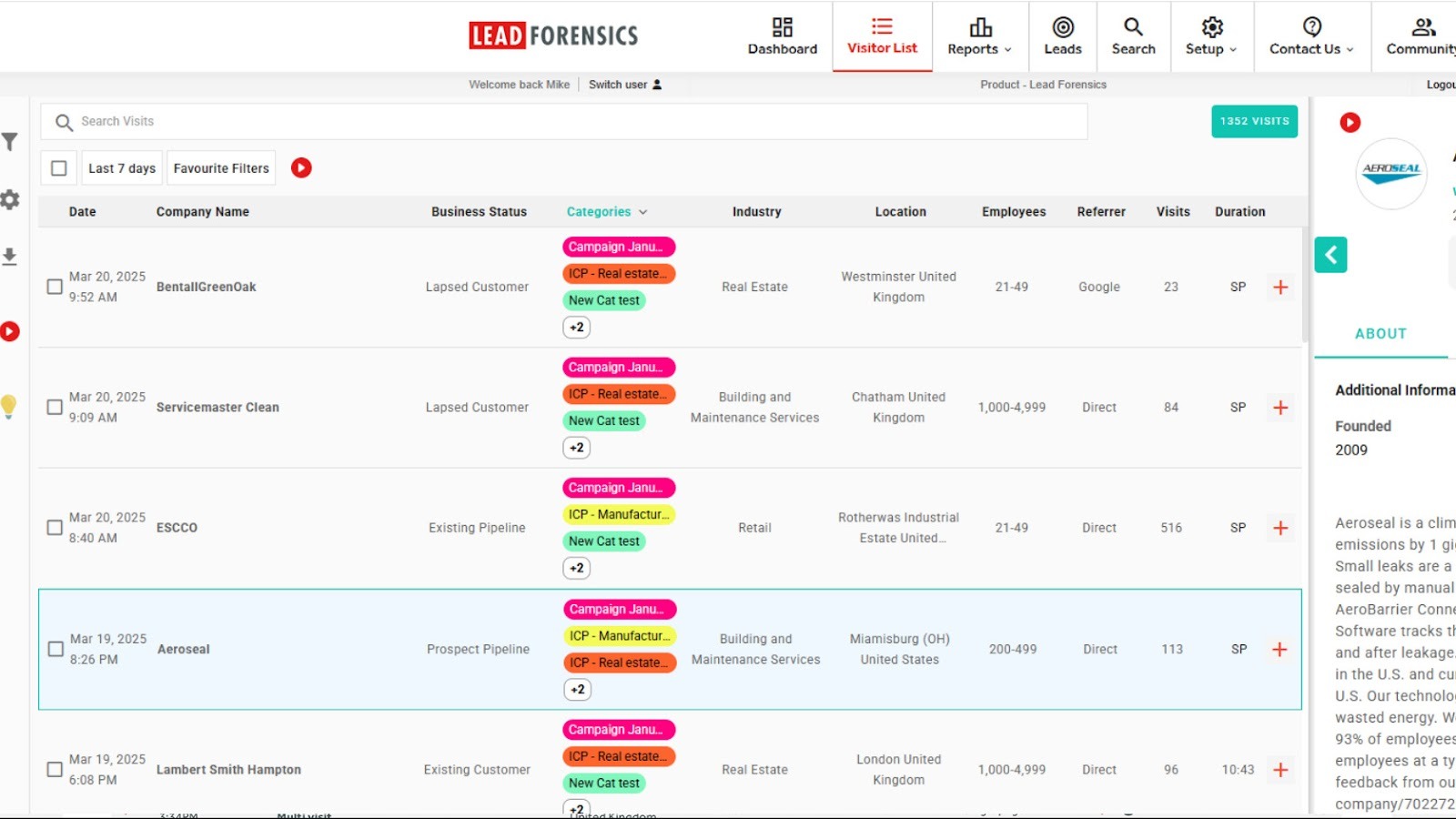Open the Leads target icon
Viewport: 1456px width, 819px height.
click(1063, 27)
